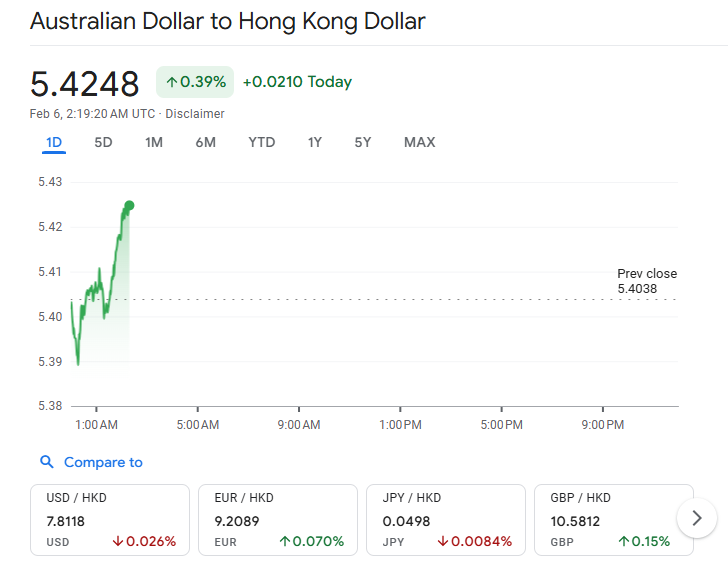This screenshot has width=728, height=573.
Task: Click the Compare to search icon
Action: click(x=46, y=462)
